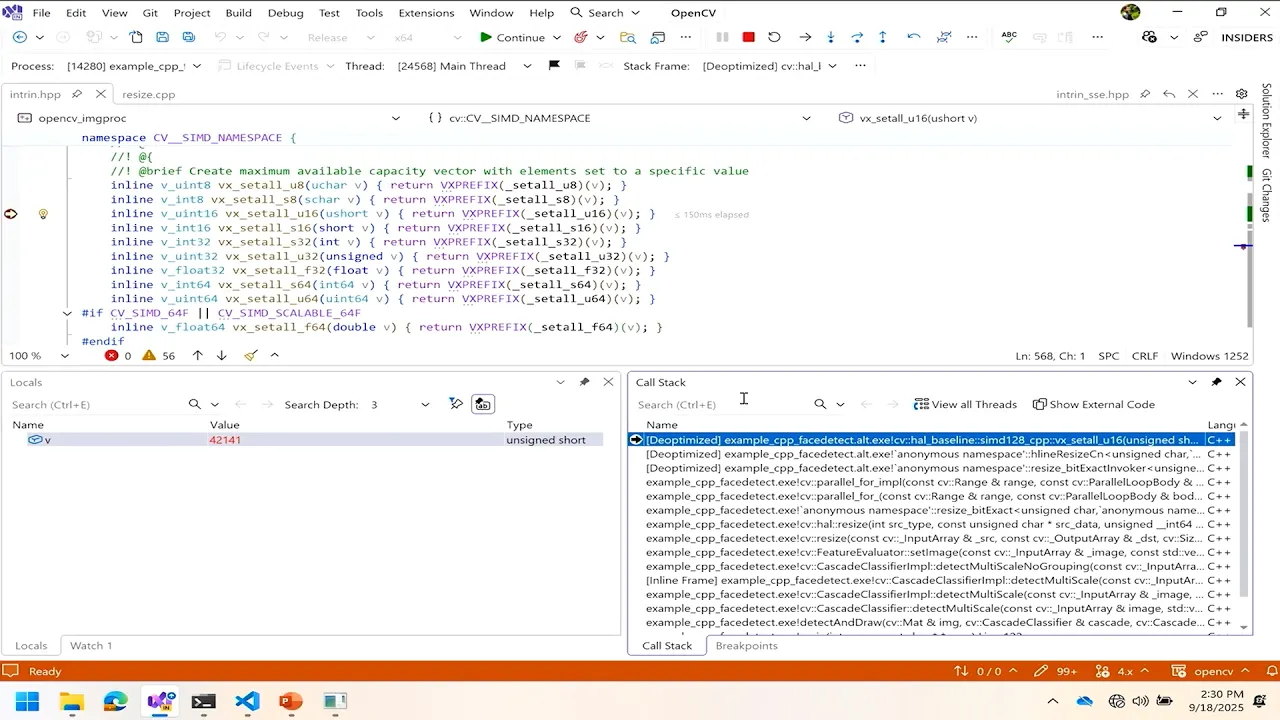Image resolution: width=1280 pixels, height=720 pixels.
Task: Open PowerPoint from the Windows taskbar
Action: tap(291, 701)
